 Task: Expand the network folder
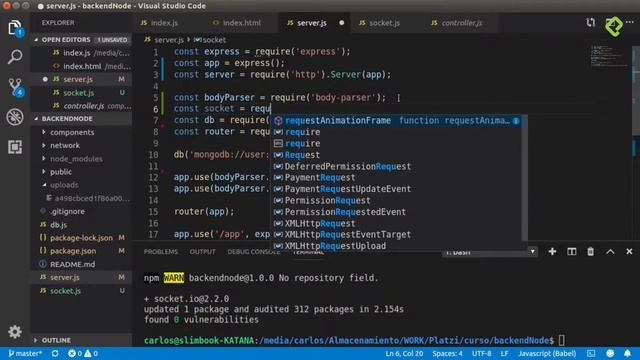coord(65,145)
